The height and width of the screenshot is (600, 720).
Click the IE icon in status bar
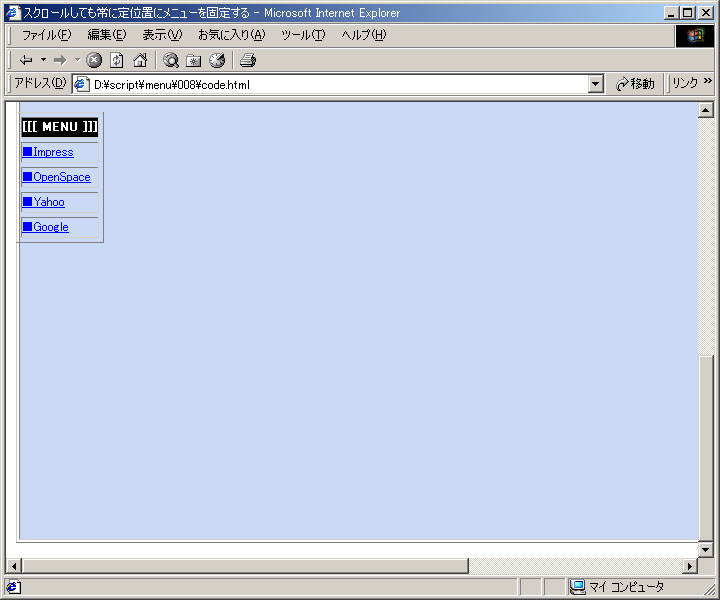pyautogui.click(x=13, y=587)
